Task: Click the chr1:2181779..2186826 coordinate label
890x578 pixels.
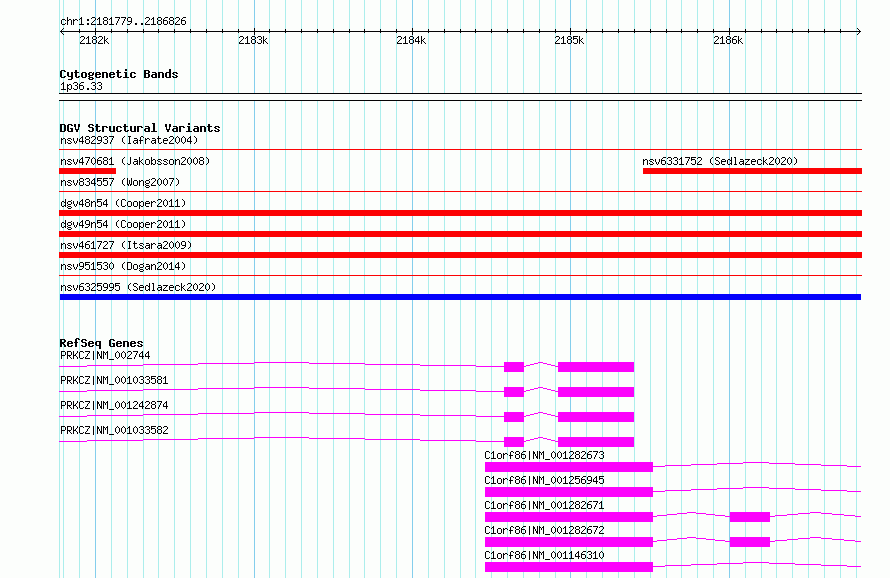Action: pos(123,21)
